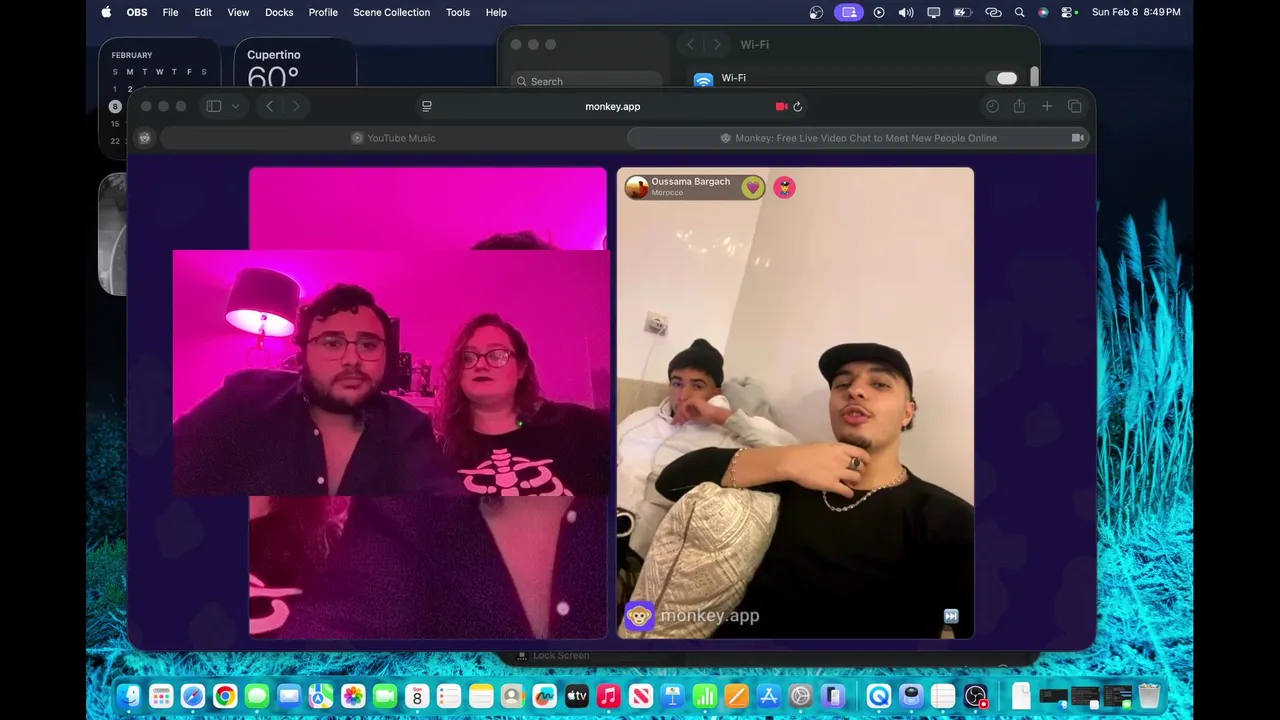The height and width of the screenshot is (720, 1280).
Task: Toggle the Wi-Fi switch in Settings window
Action: click(1000, 78)
